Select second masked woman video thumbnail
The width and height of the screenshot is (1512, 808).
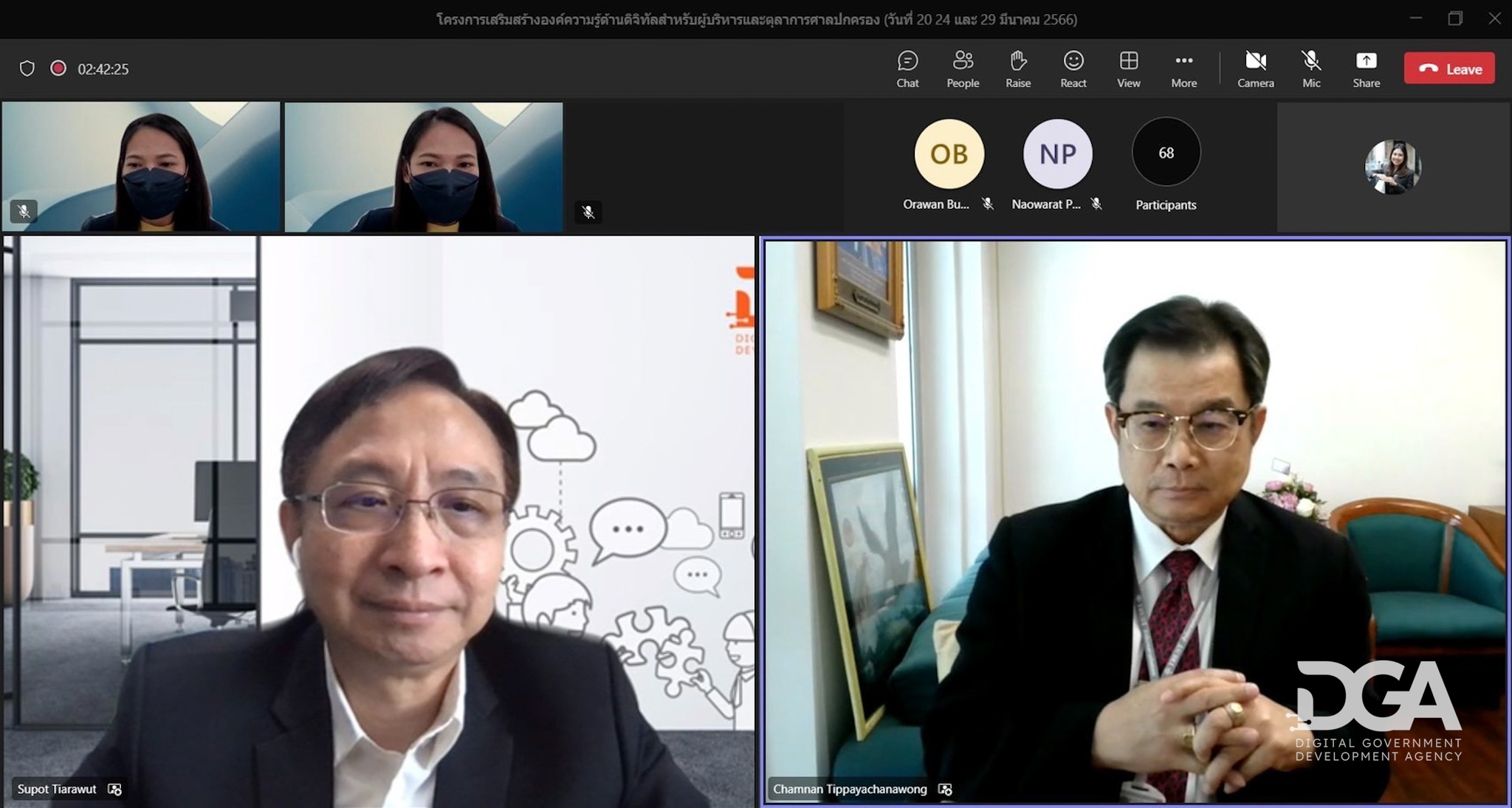[424, 167]
